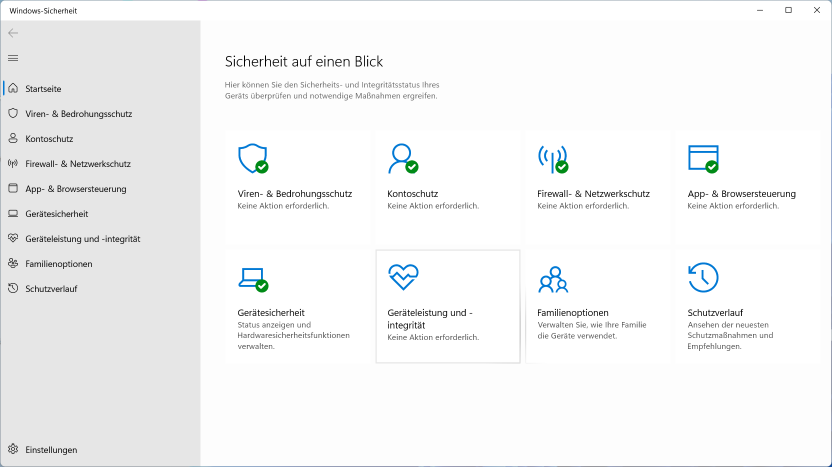Viewport: 832px width, 467px height.
Task: Open the App- & Browsersteuerung tile title
Action: click(x=741, y=194)
